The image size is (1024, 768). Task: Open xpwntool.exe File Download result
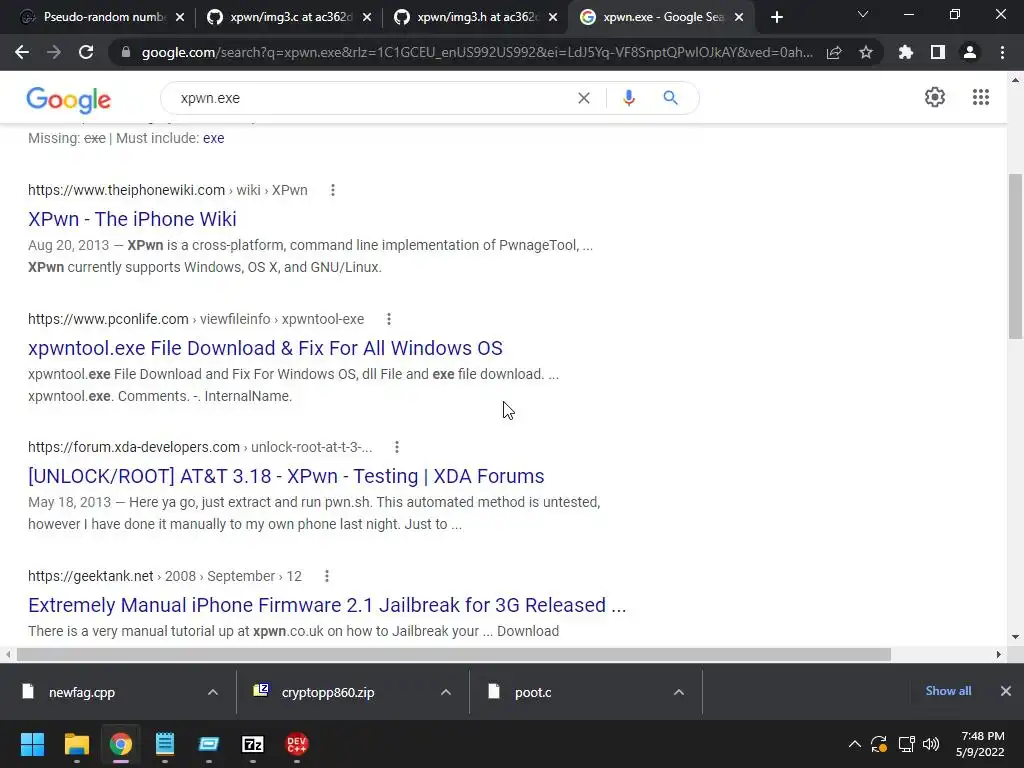[x=265, y=348]
